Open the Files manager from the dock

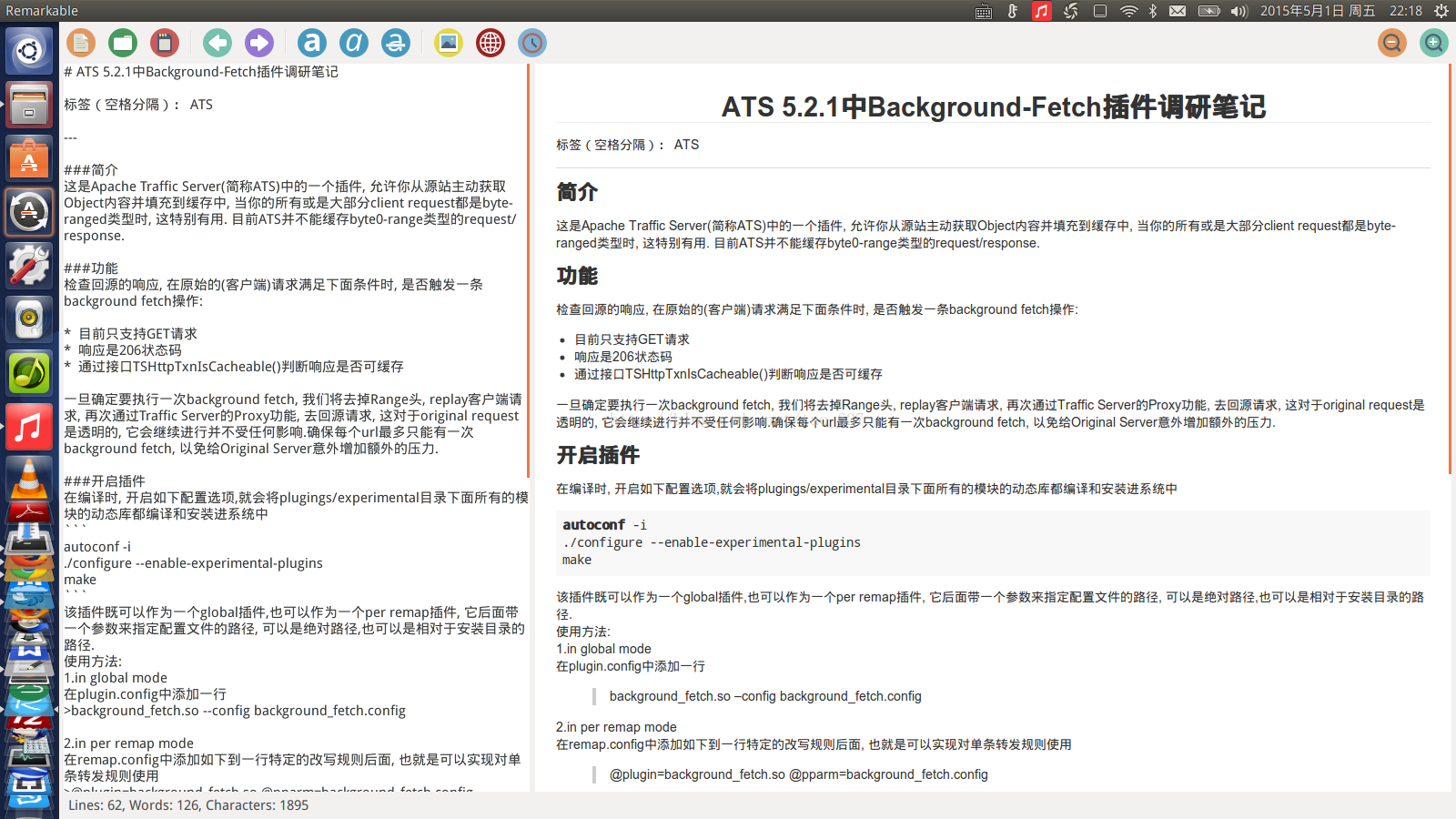coord(29,105)
